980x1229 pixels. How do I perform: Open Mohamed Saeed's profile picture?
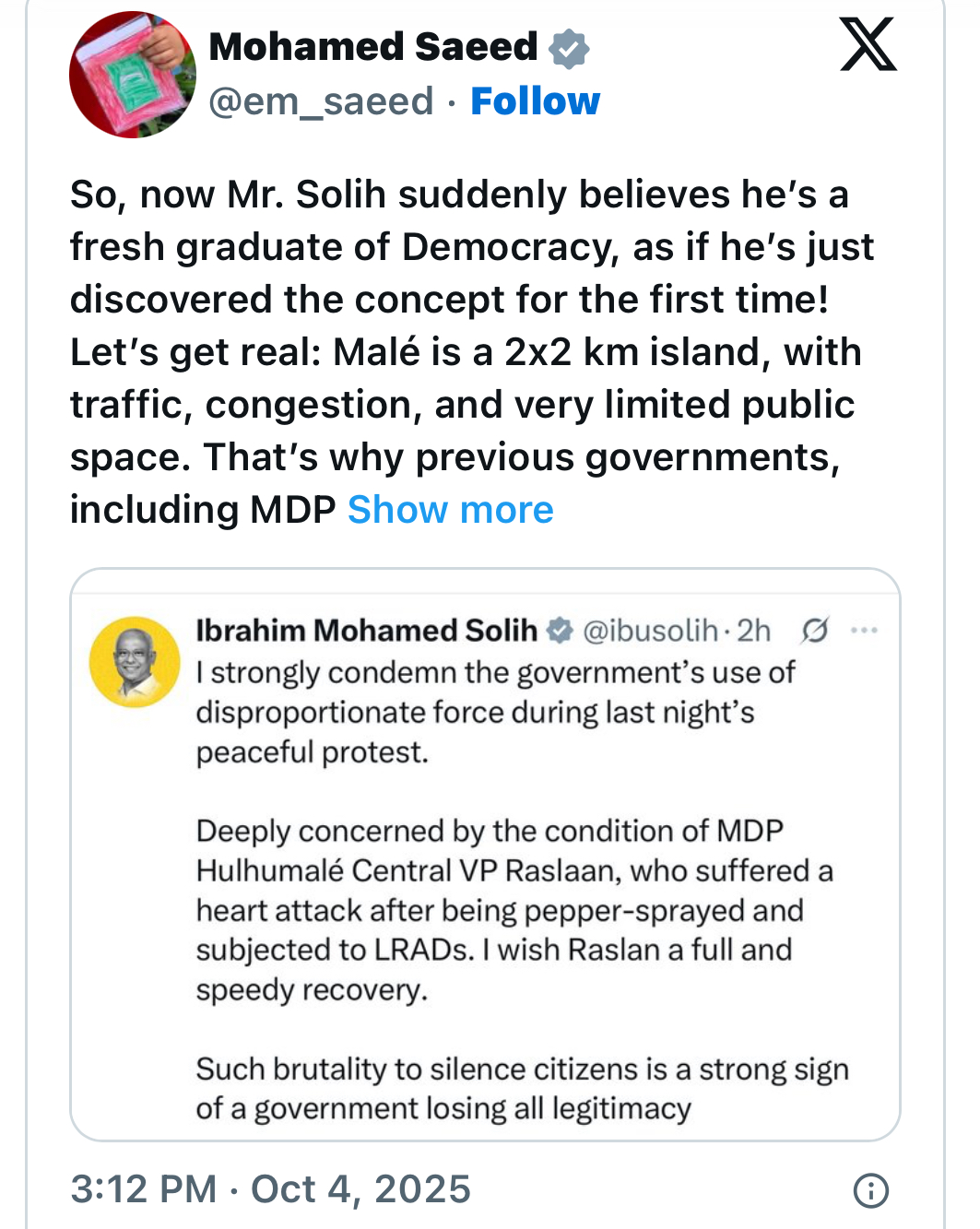pyautogui.click(x=133, y=75)
